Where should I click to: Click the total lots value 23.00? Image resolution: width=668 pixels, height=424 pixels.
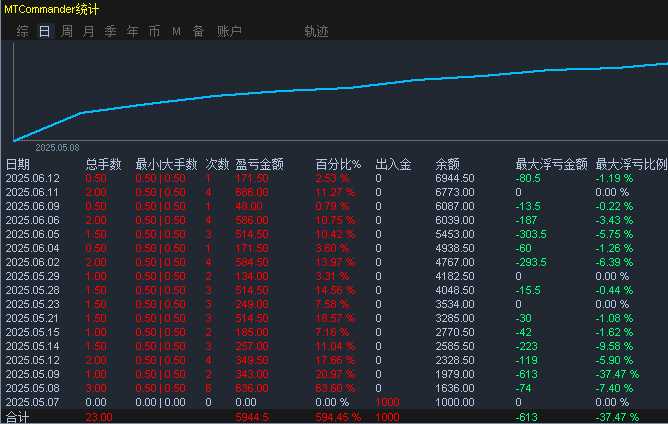pos(99,417)
